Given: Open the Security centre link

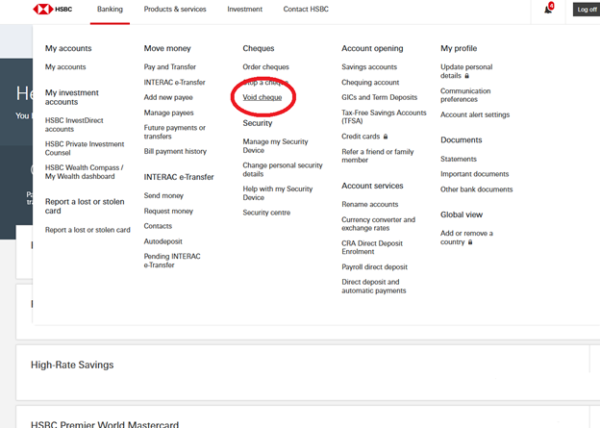Looking at the screenshot, I should pyautogui.click(x=266, y=212).
